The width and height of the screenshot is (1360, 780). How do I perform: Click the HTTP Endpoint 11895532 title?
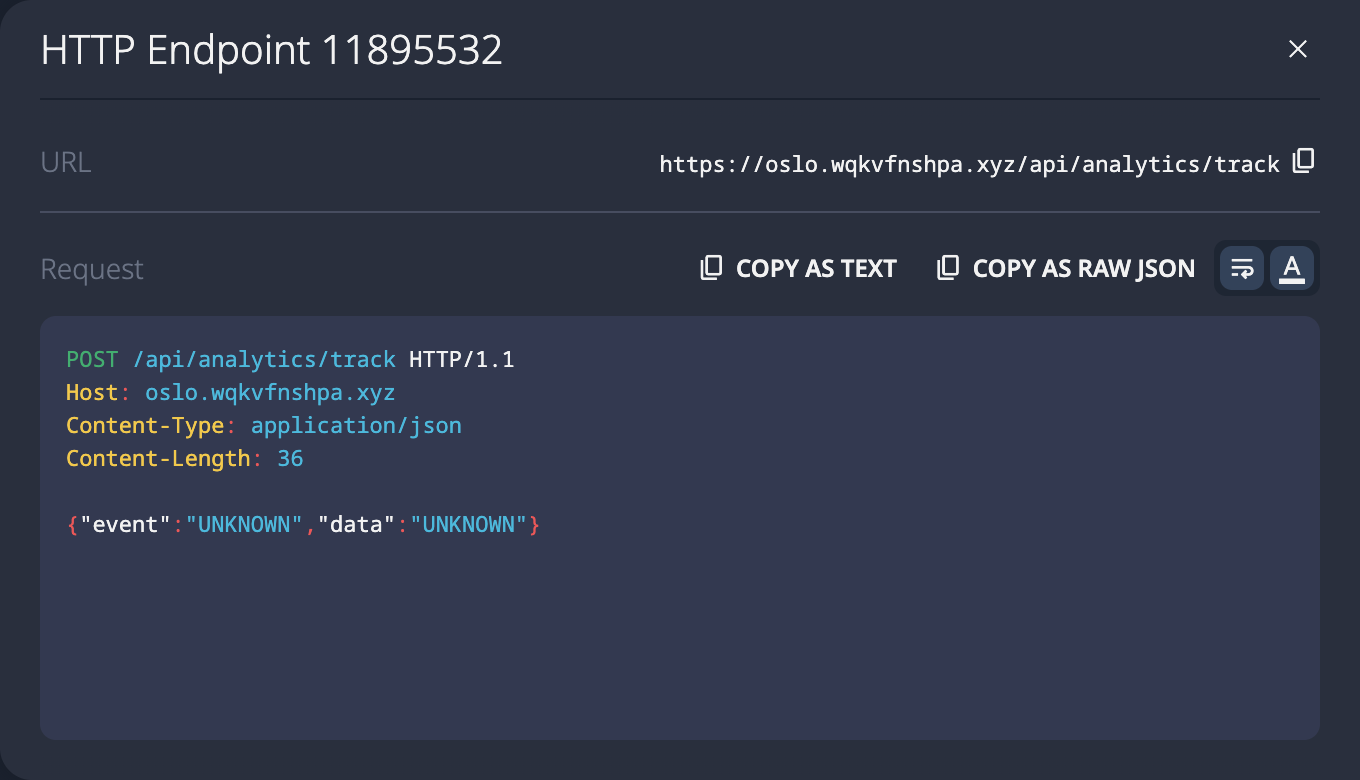(271, 50)
